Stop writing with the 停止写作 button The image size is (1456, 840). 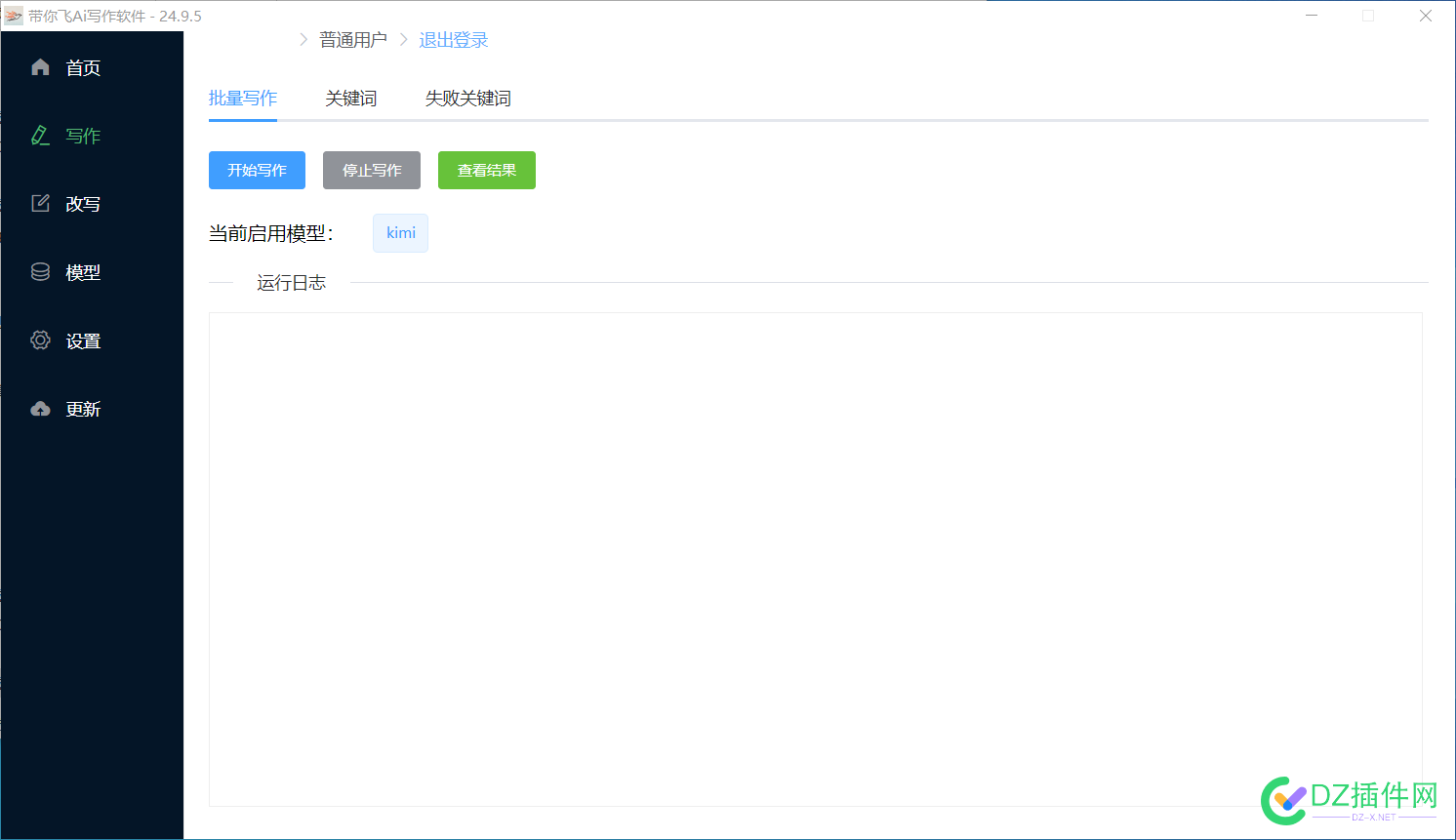tap(372, 170)
